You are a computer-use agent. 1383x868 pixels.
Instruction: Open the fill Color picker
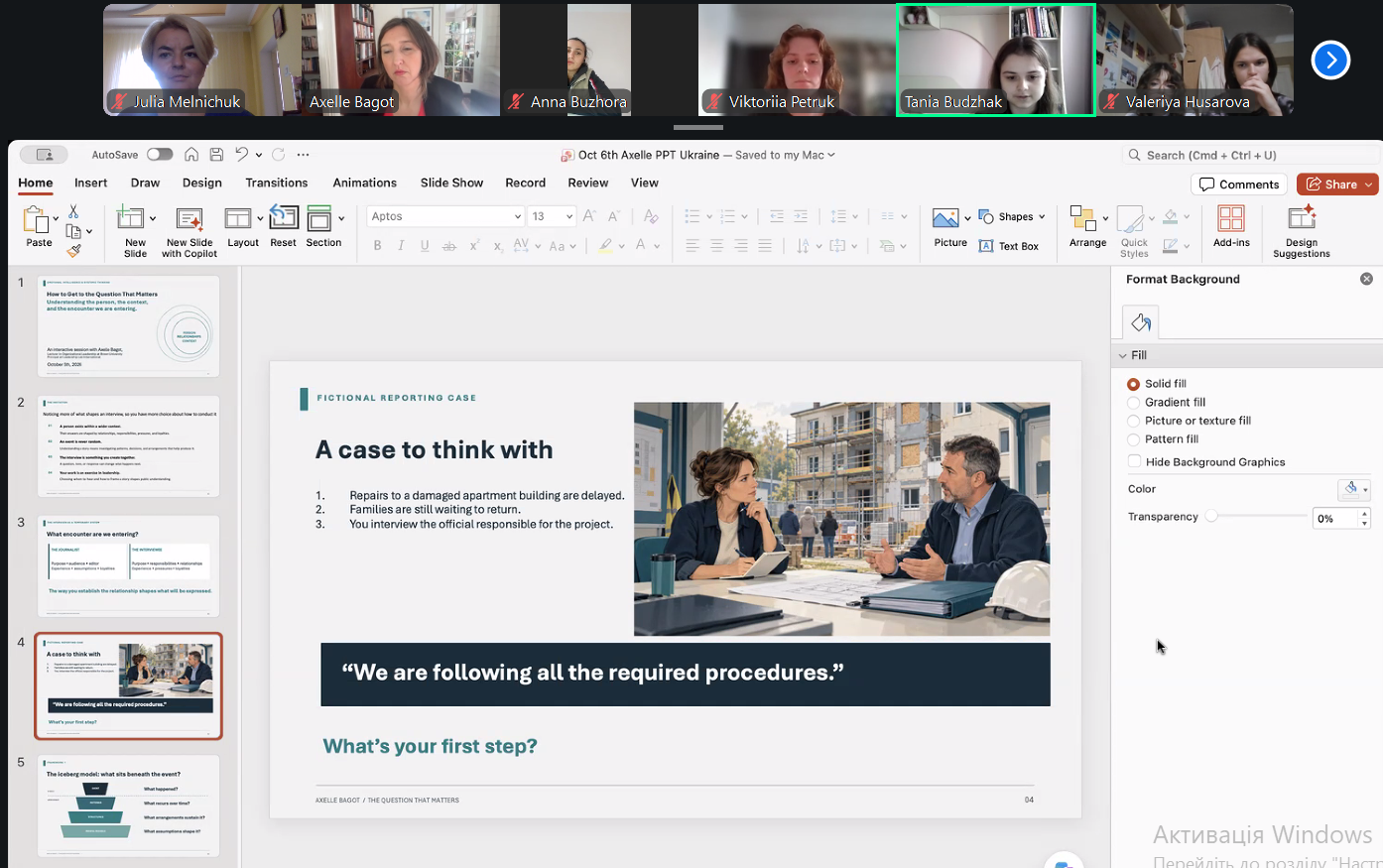1353,489
